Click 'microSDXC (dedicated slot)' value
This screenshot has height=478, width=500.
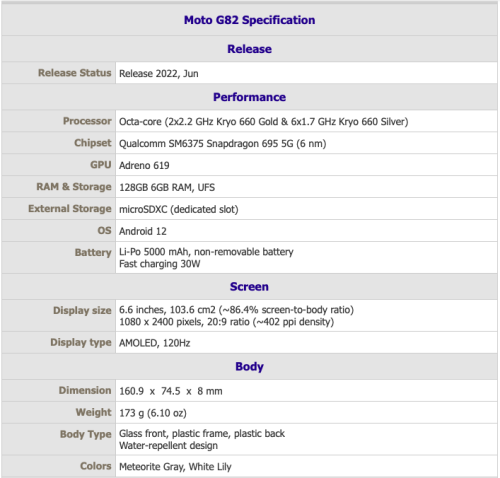[179, 209]
